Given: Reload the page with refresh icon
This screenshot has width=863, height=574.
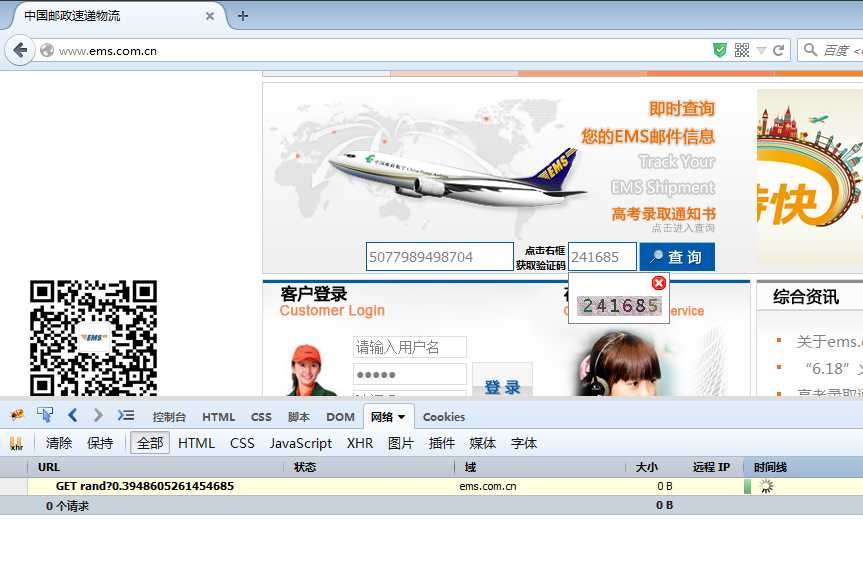Looking at the screenshot, I should [x=778, y=51].
